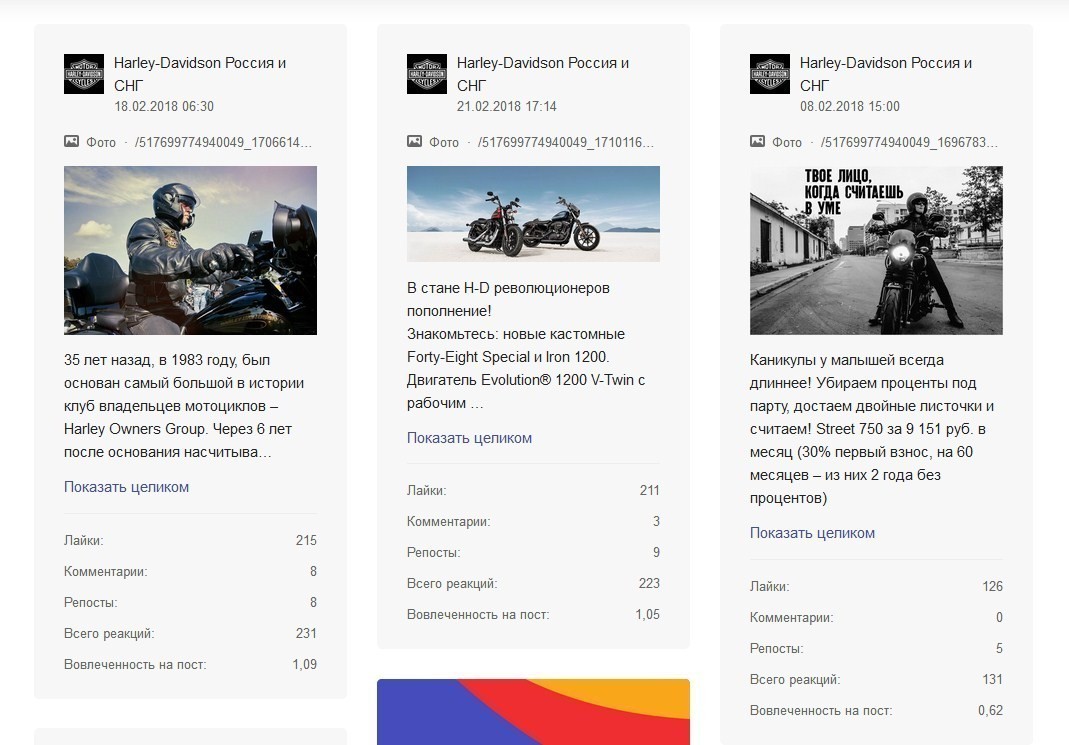Click comments value 3
Image resolution: width=1069 pixels, height=745 pixels.
click(656, 521)
